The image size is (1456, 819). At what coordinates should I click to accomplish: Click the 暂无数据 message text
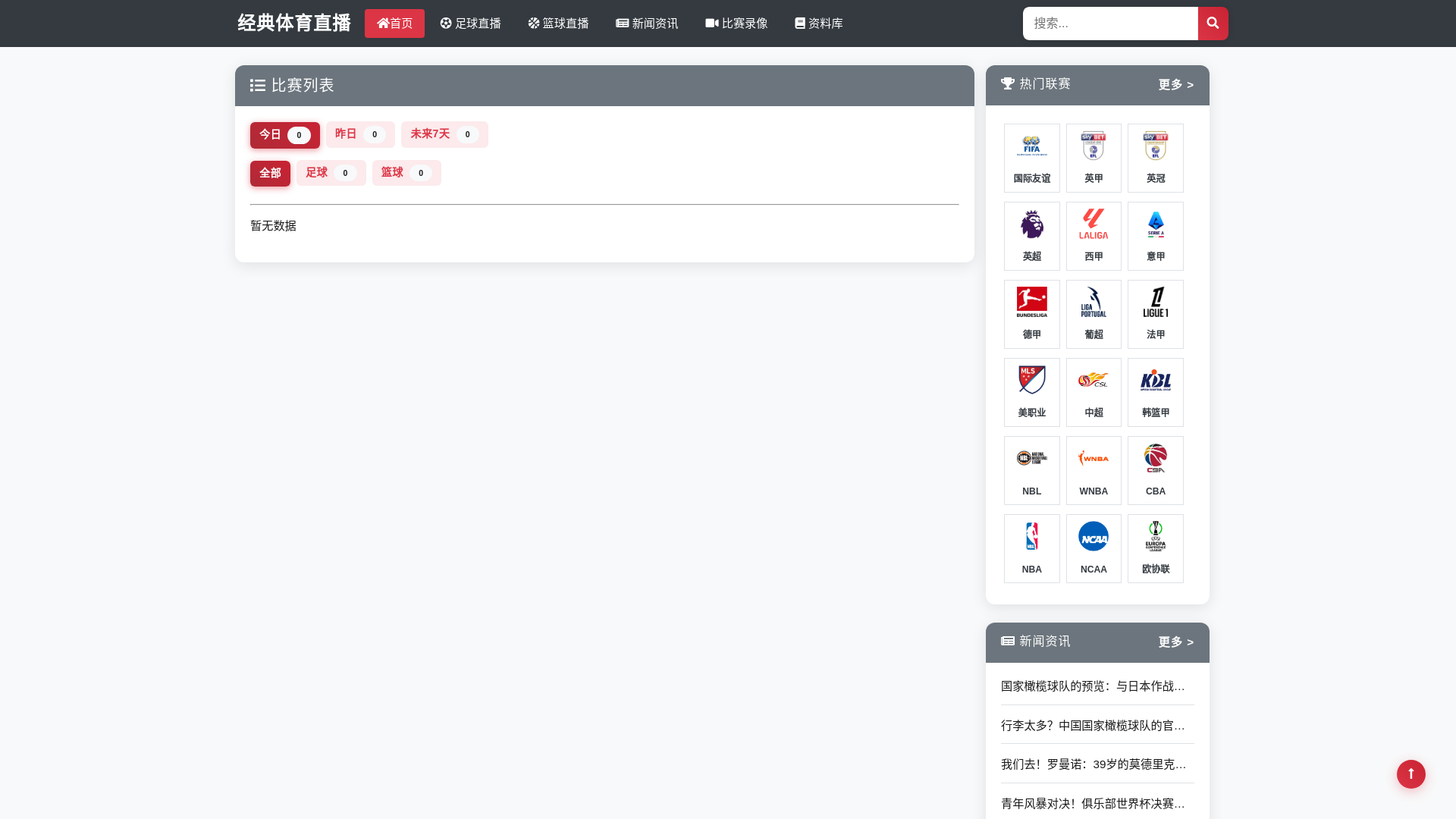[273, 226]
